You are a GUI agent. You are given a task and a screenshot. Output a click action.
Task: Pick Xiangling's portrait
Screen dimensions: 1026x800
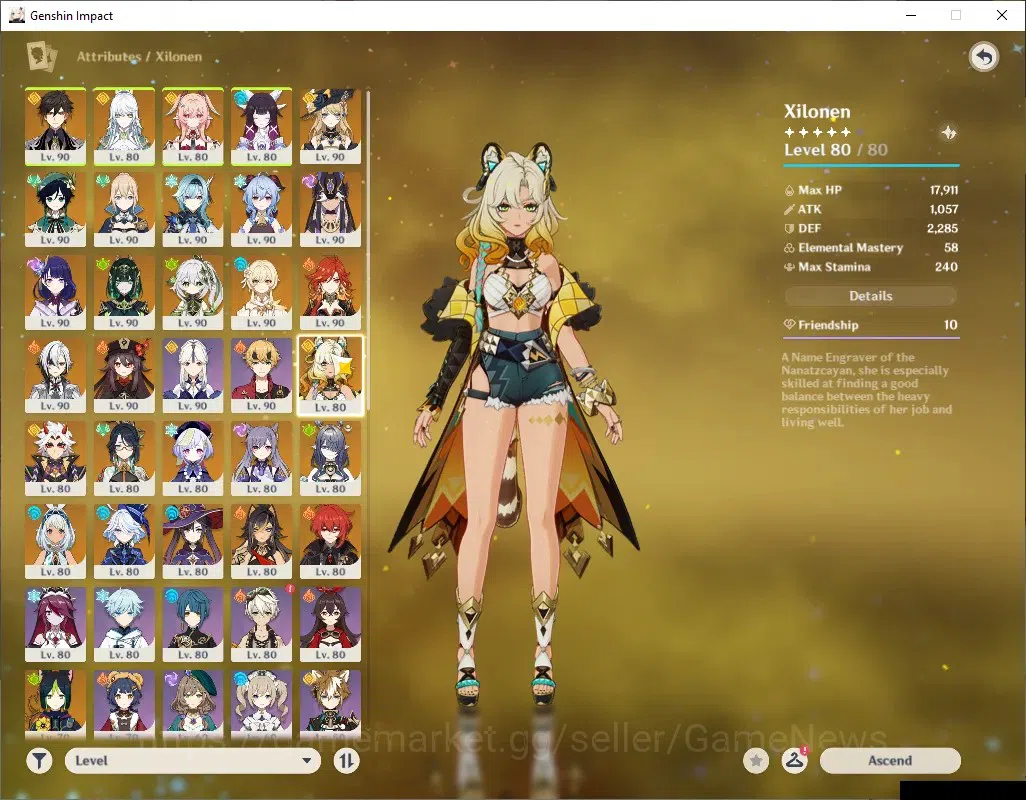(124, 703)
